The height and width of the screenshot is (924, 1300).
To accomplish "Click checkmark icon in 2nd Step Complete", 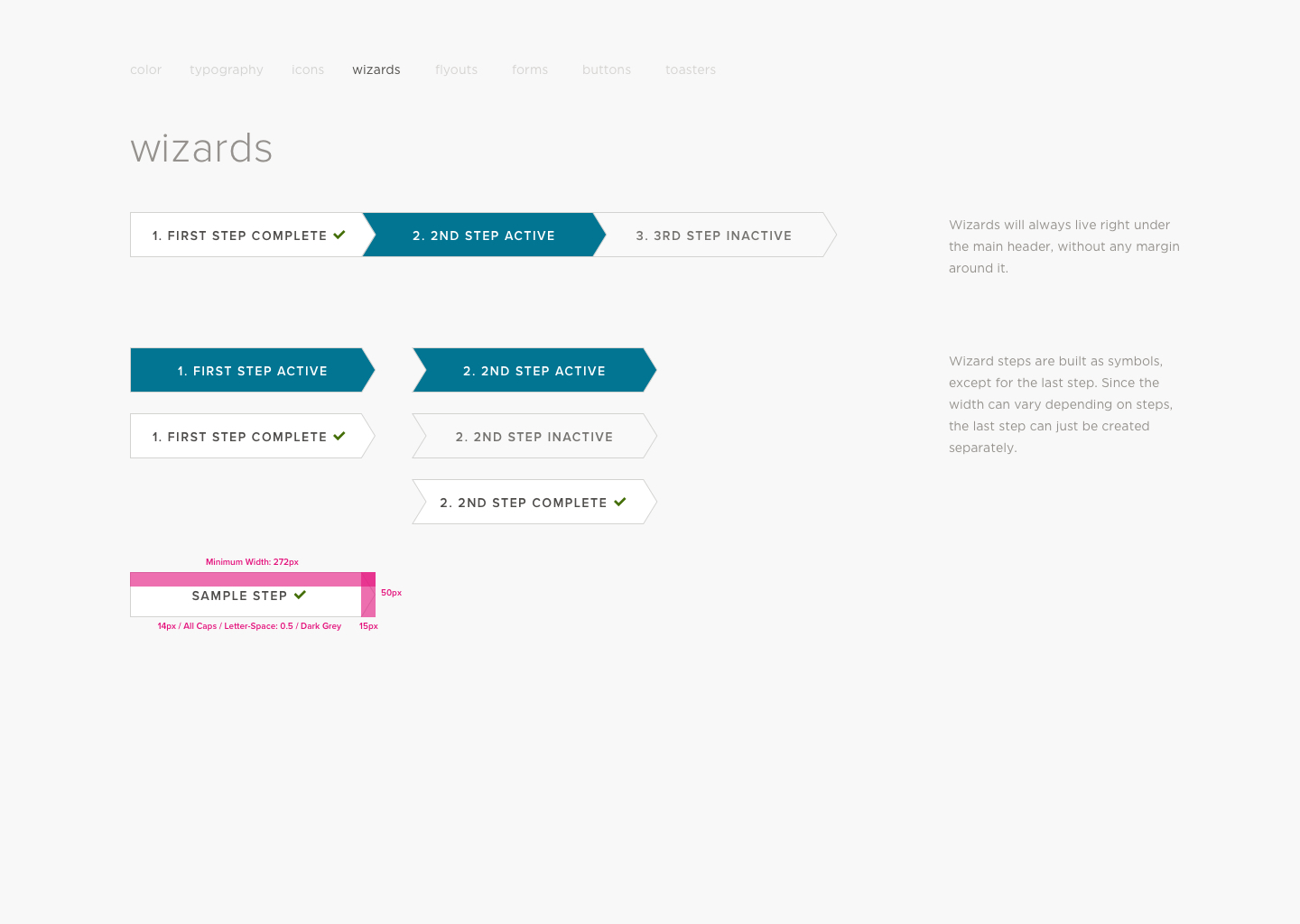I will click(x=620, y=502).
